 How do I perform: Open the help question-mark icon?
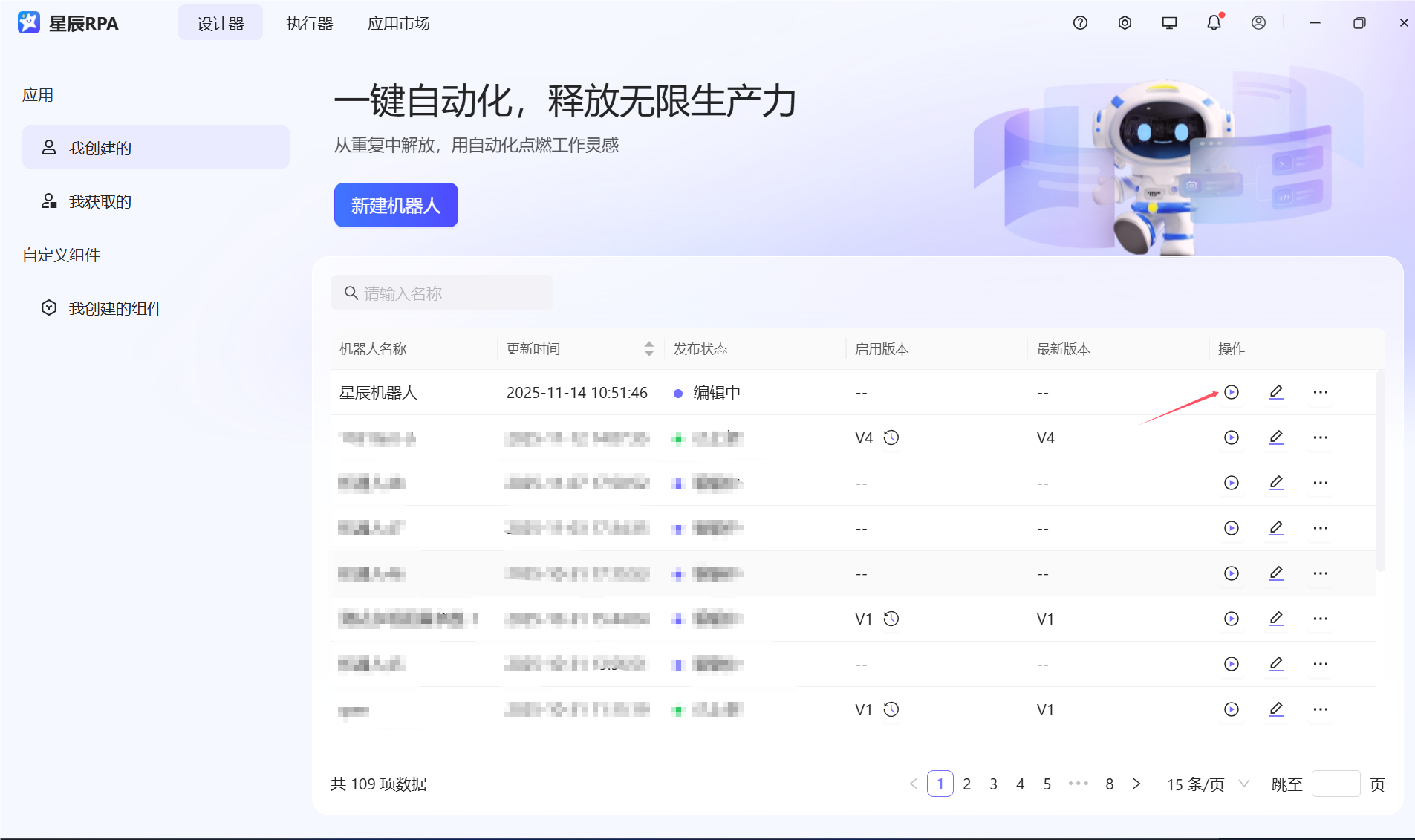pyautogui.click(x=1079, y=22)
